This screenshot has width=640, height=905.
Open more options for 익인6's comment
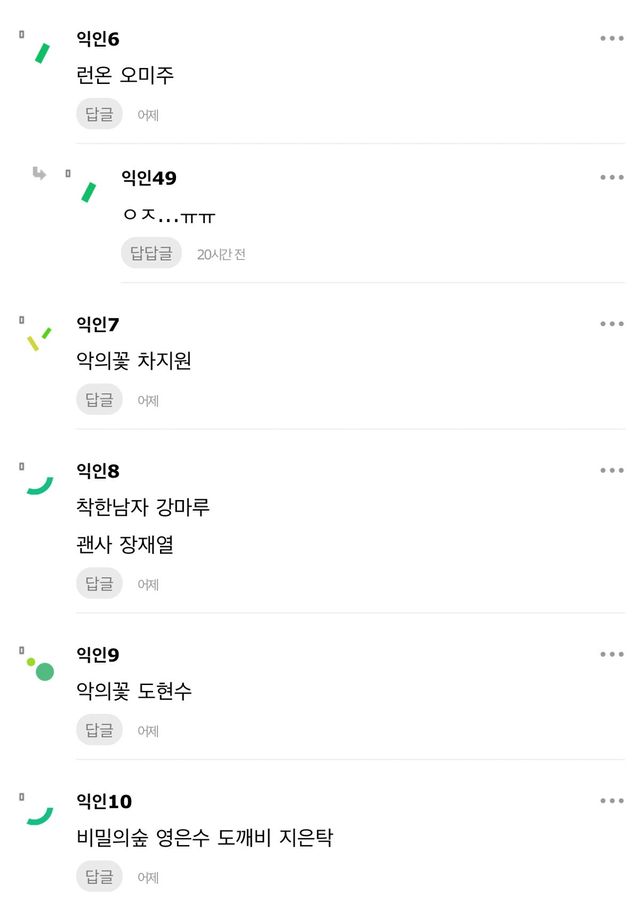611,39
